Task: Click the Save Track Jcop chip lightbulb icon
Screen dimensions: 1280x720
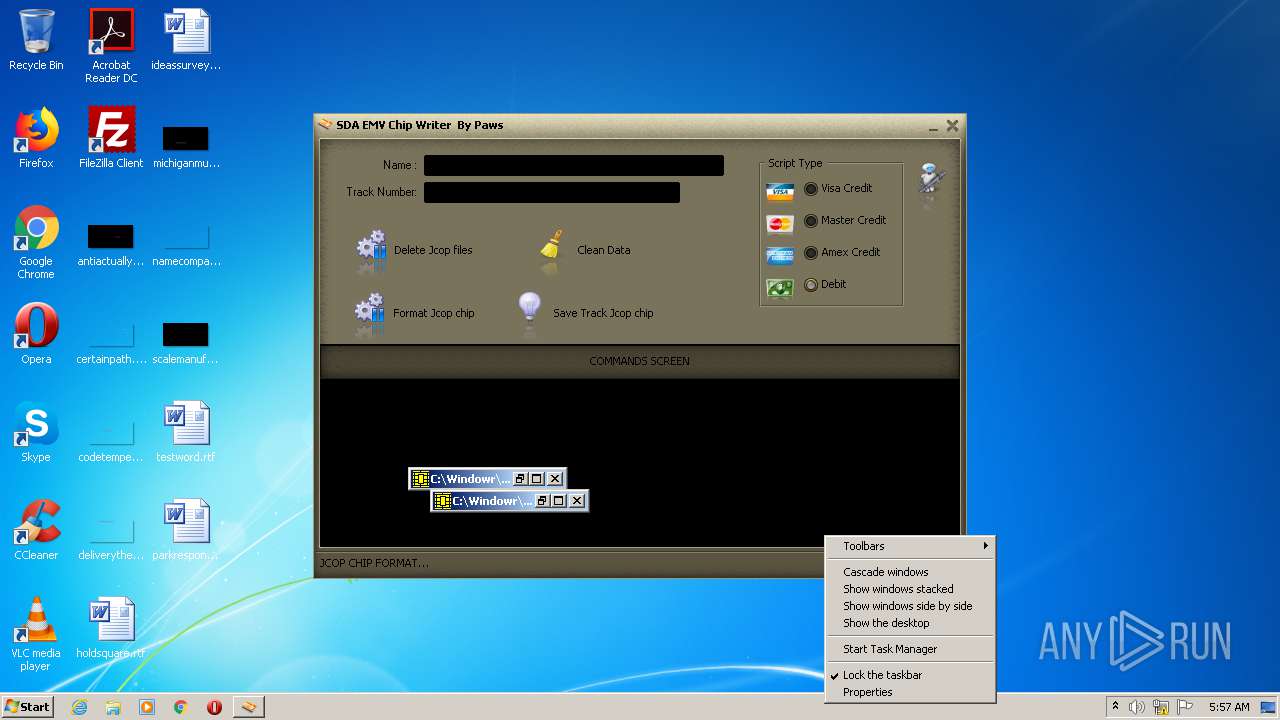Action: pos(529,311)
